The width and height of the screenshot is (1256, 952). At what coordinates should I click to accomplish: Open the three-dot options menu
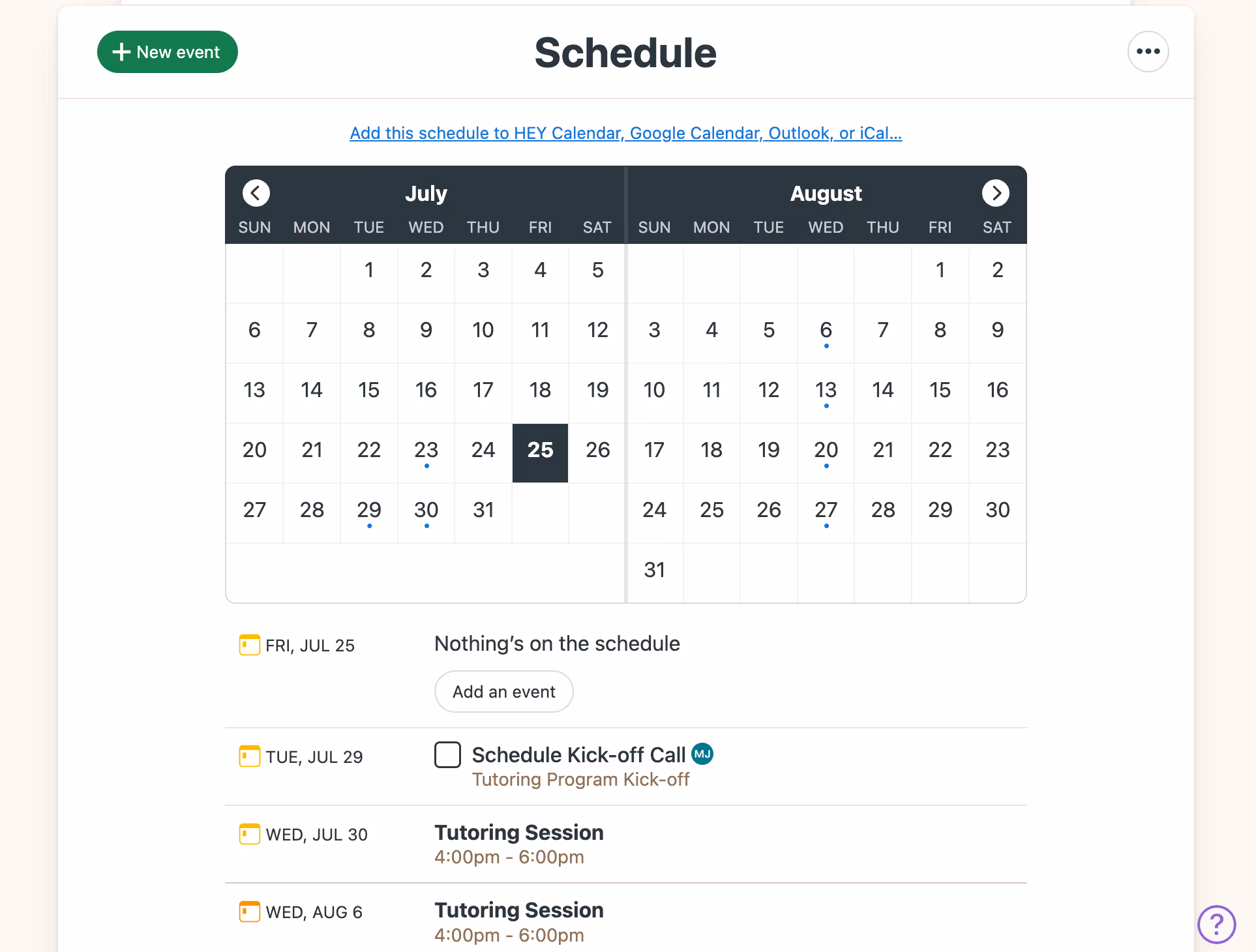tap(1148, 52)
